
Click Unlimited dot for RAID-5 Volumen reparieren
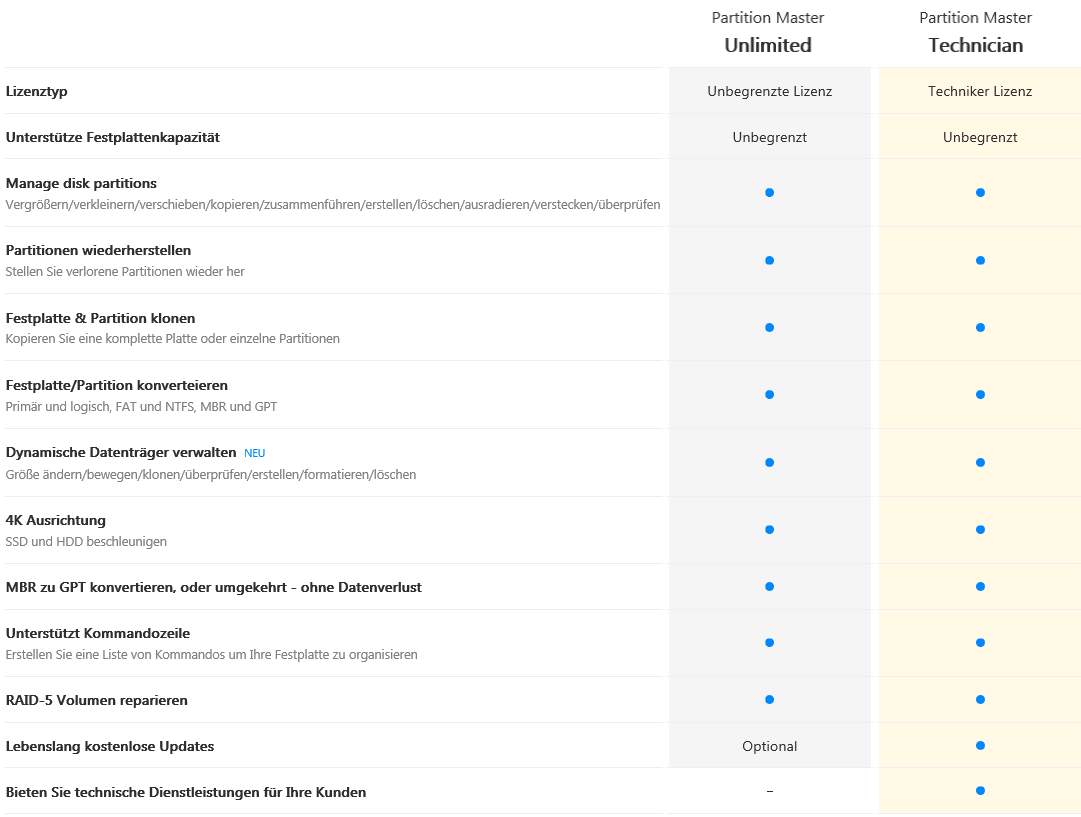click(769, 699)
